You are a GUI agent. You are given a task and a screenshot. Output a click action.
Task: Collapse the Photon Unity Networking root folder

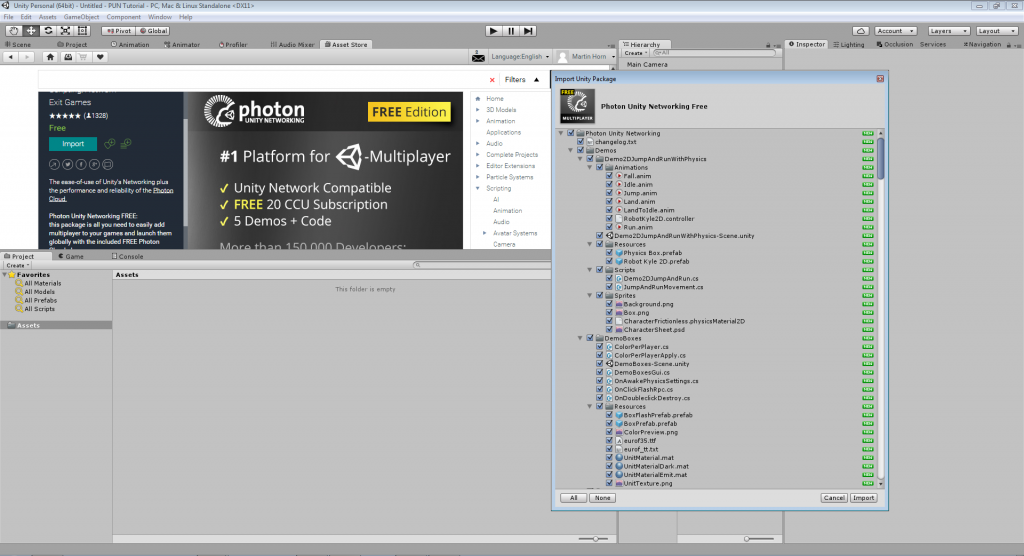coord(561,133)
